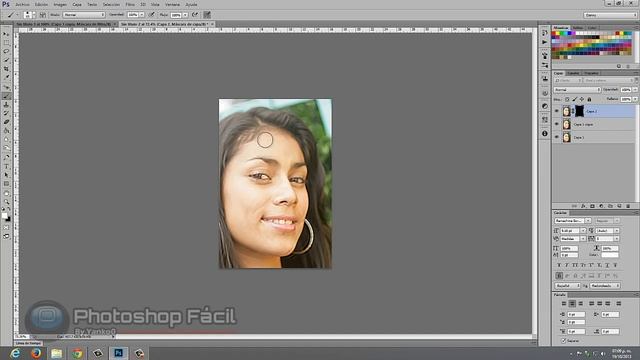Open the workspace switcher dropdown
Screen dimensions: 640x360
click(610, 15)
